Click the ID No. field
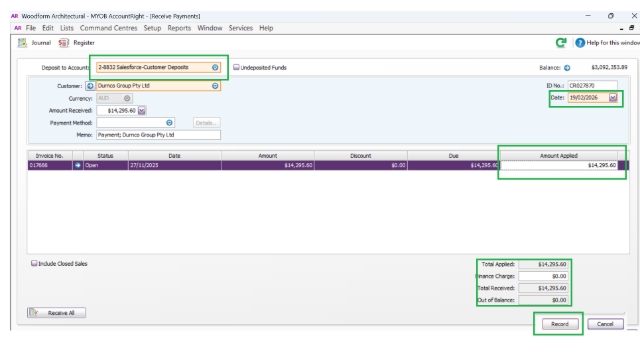The height and width of the screenshot is (360, 640). click(592, 86)
